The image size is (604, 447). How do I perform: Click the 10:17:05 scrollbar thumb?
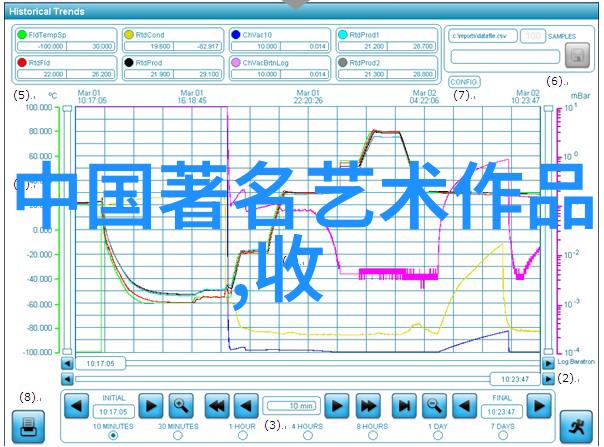(100, 363)
